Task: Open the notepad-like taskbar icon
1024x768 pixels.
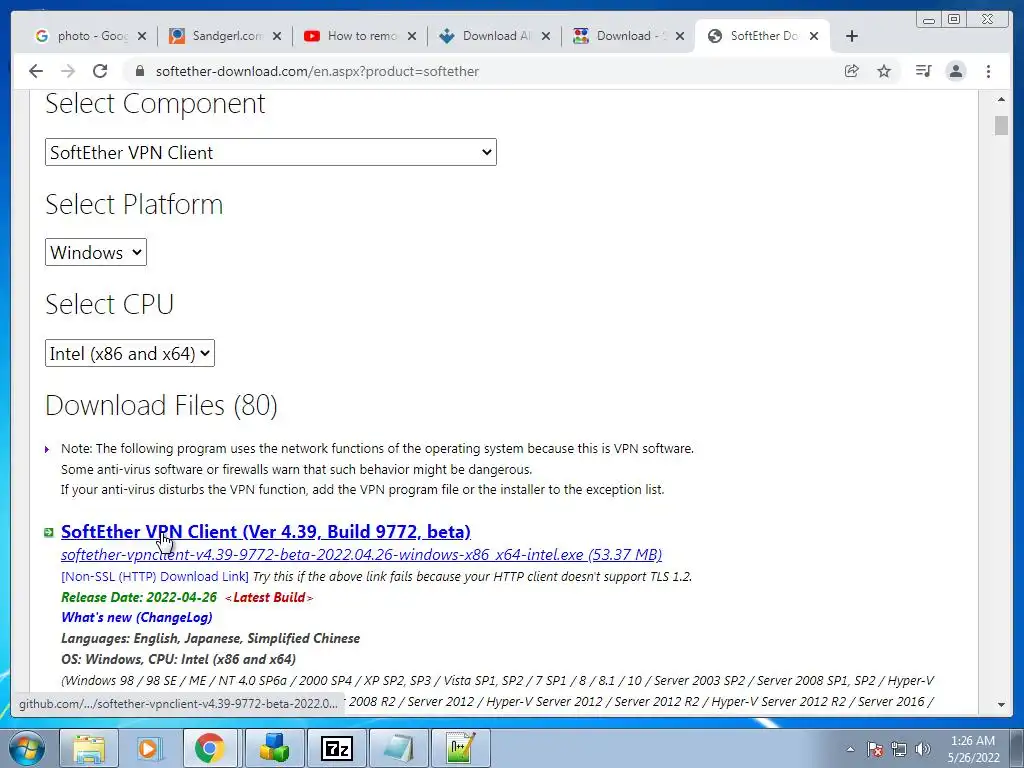Action: [x=398, y=748]
